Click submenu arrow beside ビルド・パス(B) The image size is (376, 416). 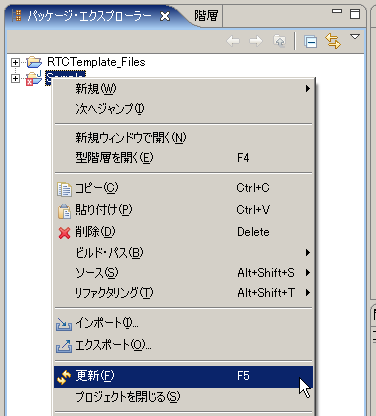tap(308, 253)
